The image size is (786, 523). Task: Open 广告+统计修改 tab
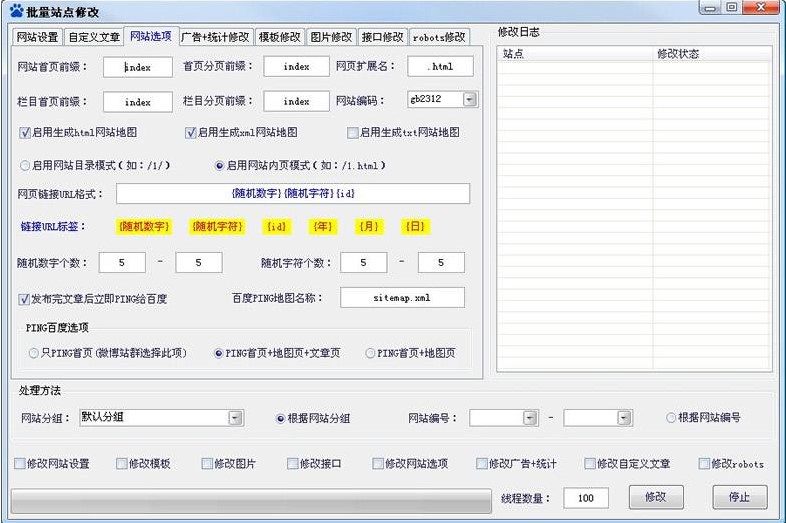click(216, 37)
